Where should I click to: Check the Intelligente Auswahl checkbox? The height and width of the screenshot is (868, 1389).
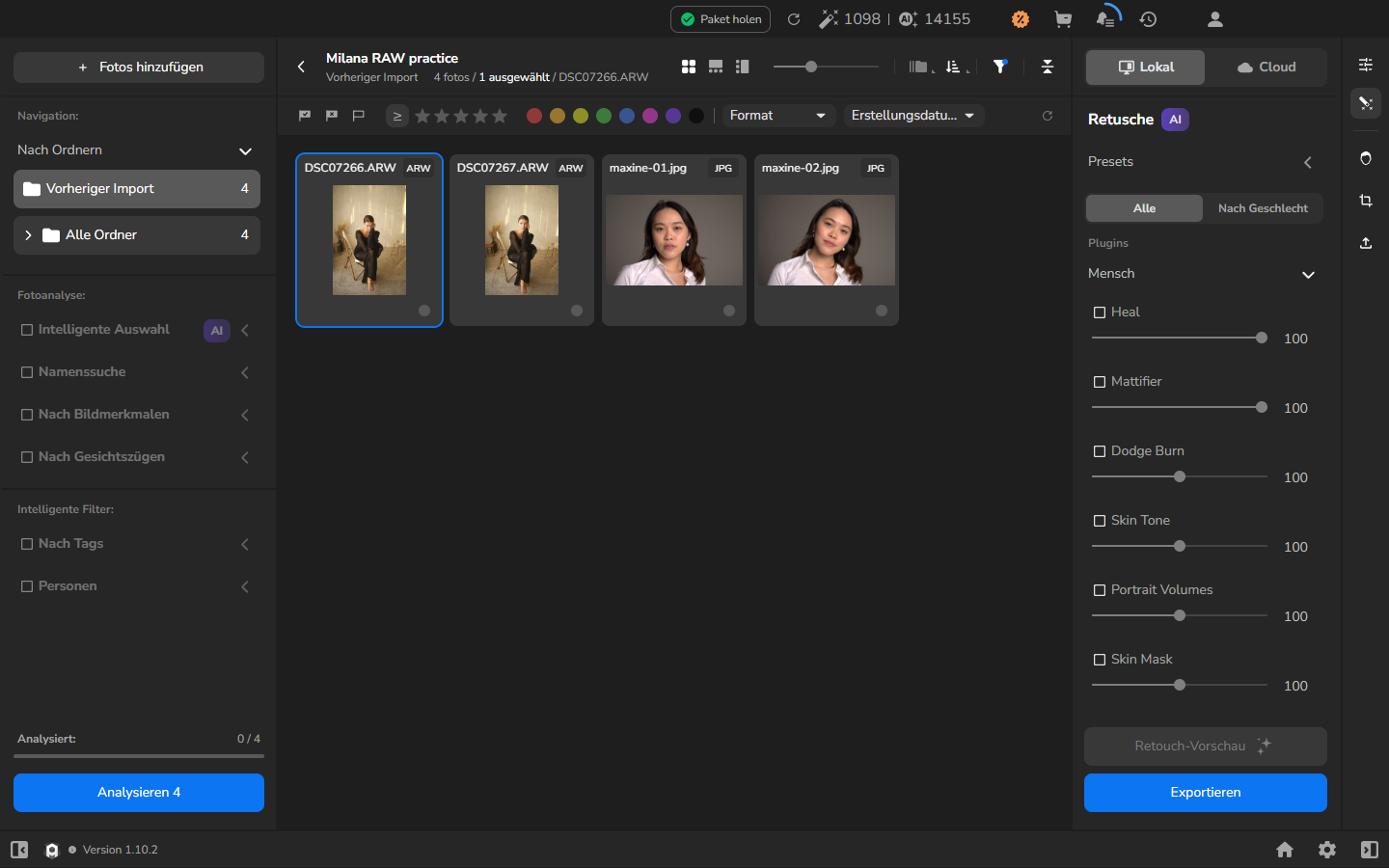(x=27, y=330)
